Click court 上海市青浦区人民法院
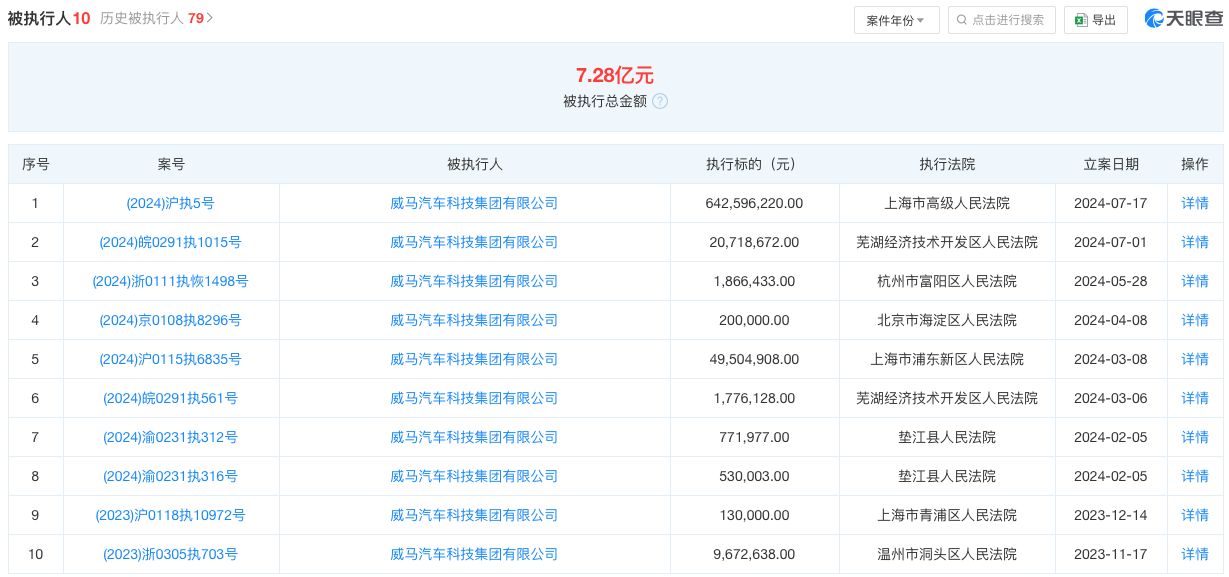The height and width of the screenshot is (577, 1229). (x=947, y=515)
